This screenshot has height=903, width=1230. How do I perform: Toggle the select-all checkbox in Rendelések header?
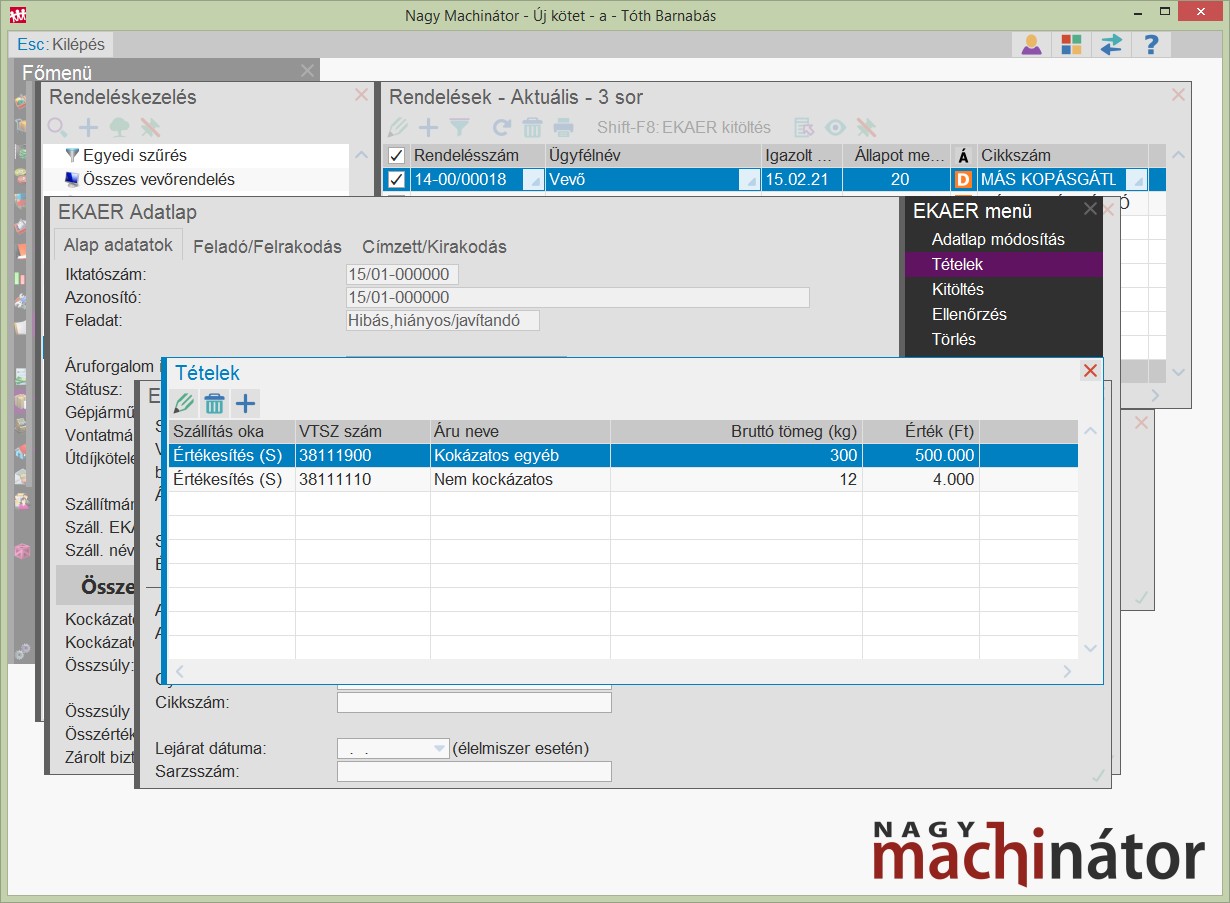pyautogui.click(x=396, y=156)
